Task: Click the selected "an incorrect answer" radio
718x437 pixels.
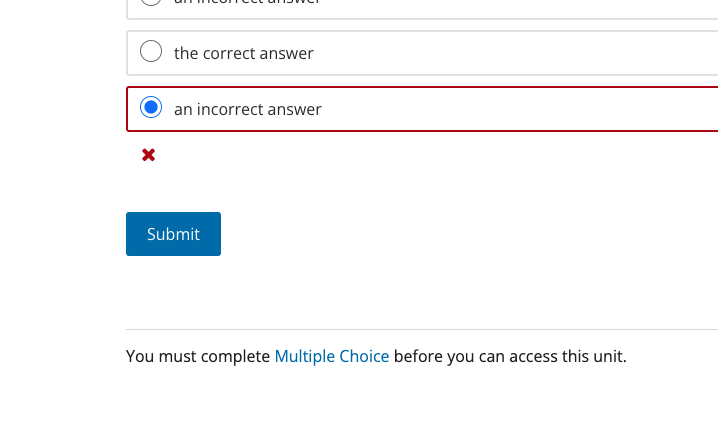Action: pos(151,107)
